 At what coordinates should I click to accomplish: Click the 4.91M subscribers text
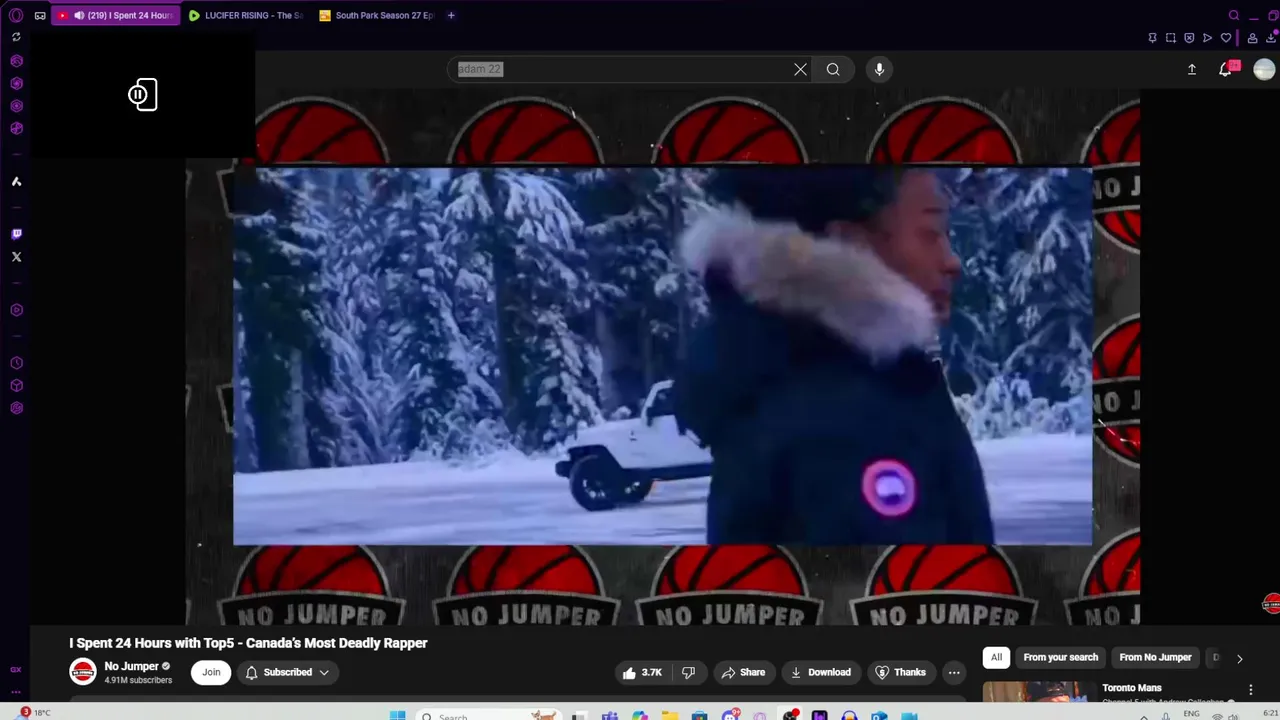138,680
